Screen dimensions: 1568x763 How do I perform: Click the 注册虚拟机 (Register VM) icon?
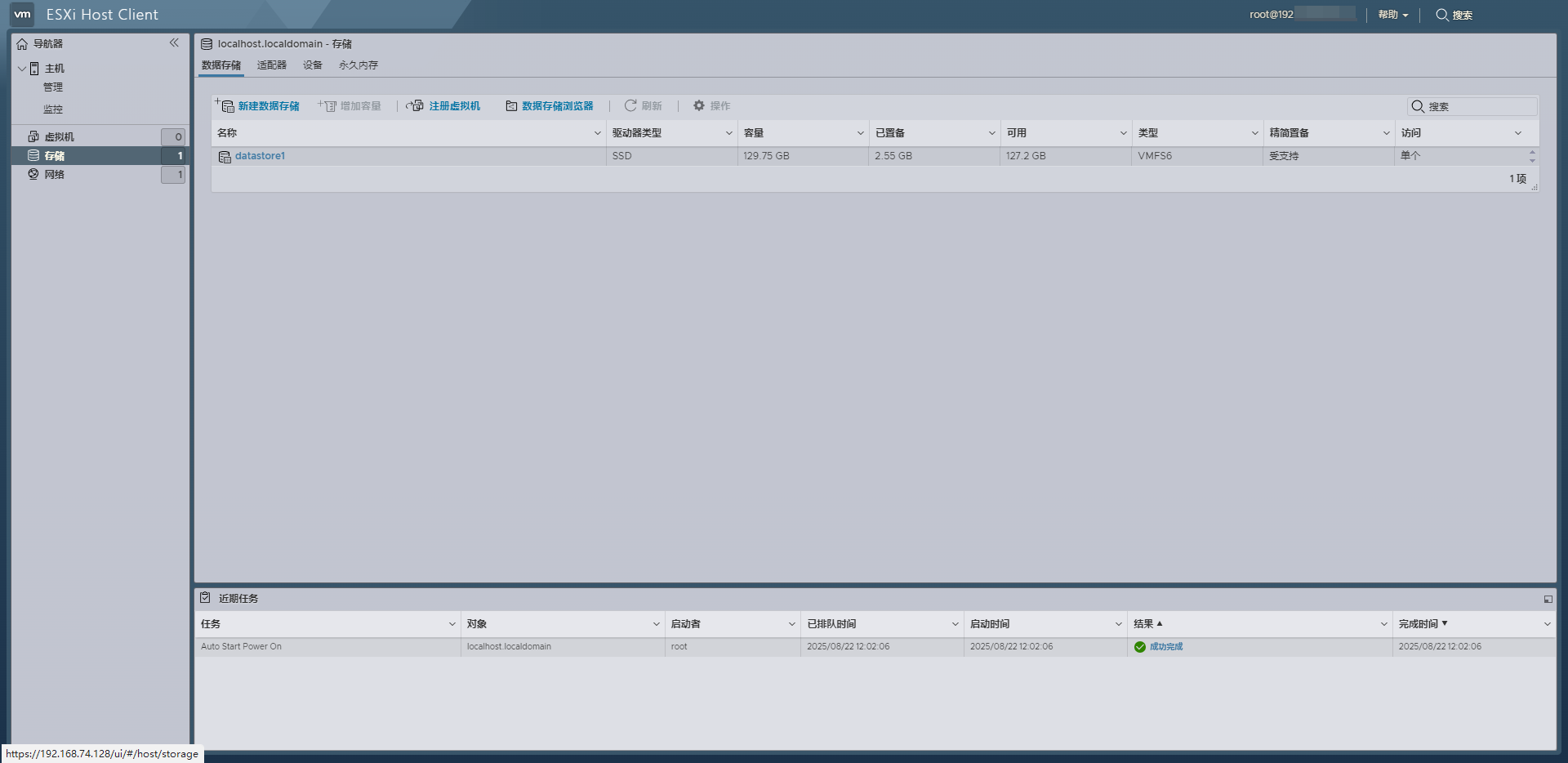(443, 105)
